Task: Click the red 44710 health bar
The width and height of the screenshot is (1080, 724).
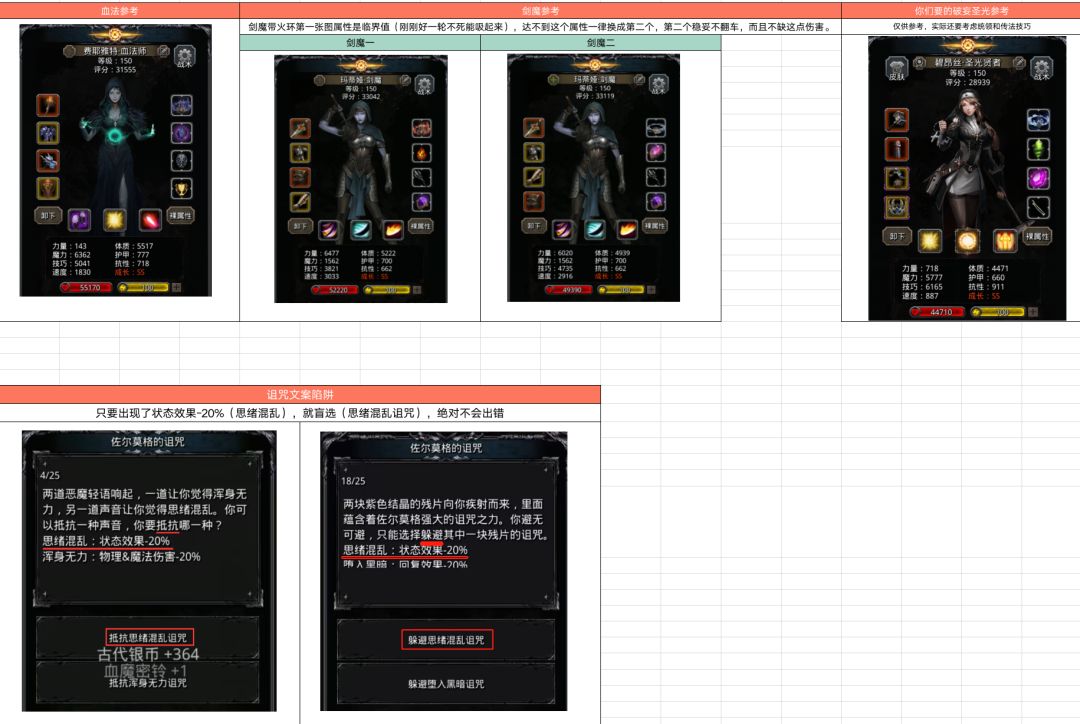Action: click(x=938, y=312)
